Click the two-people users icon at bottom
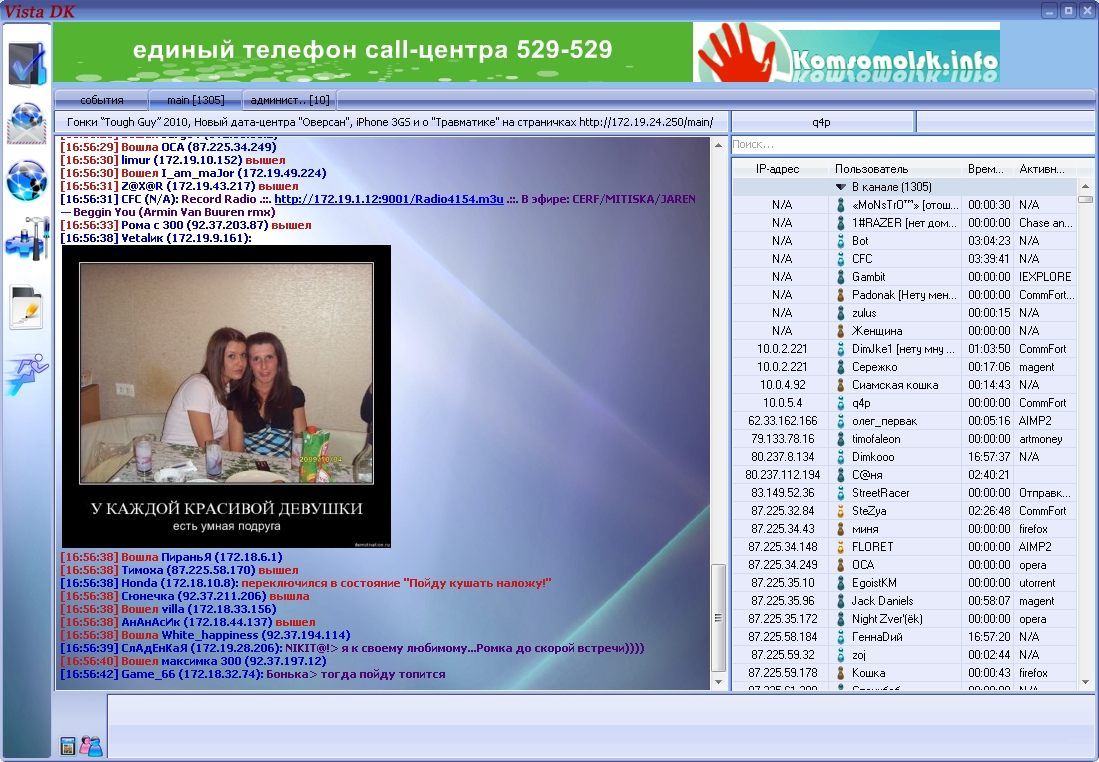 point(91,745)
